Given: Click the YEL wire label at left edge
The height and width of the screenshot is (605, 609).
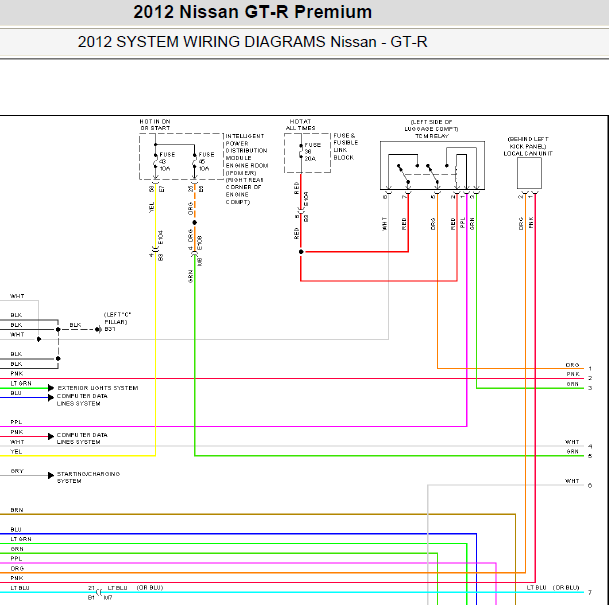Looking at the screenshot, I should tap(16, 452).
